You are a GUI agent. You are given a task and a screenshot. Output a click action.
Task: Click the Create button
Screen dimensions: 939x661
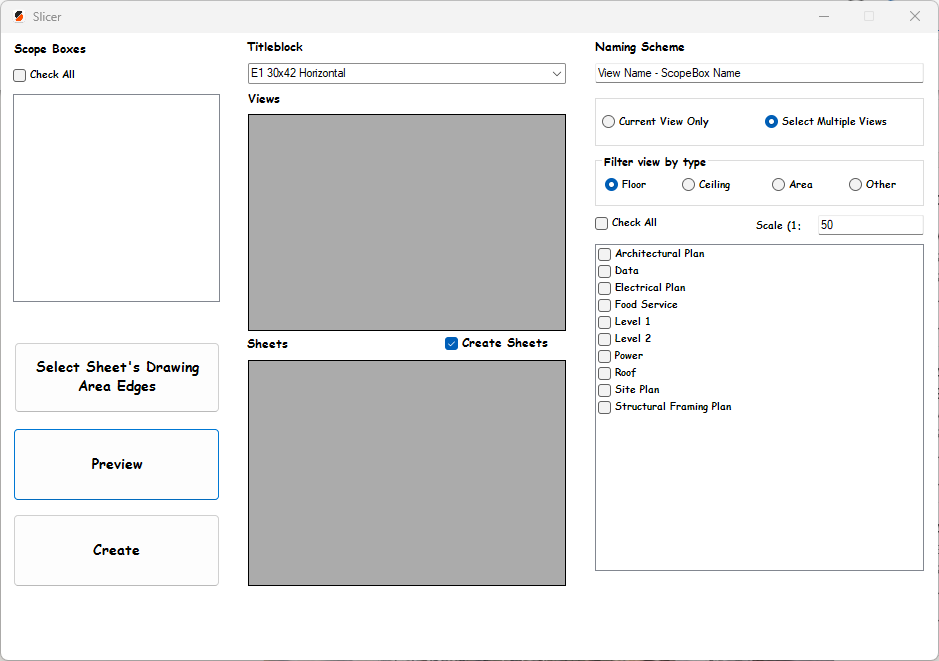click(116, 550)
